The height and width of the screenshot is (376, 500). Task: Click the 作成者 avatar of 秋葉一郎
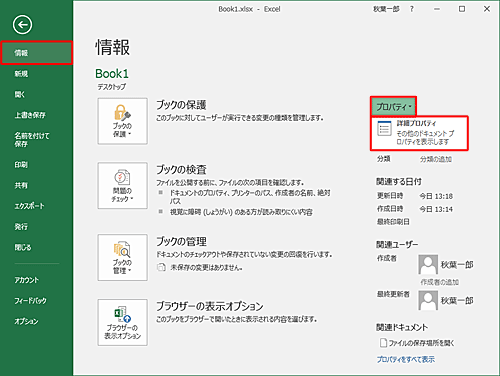click(x=428, y=265)
